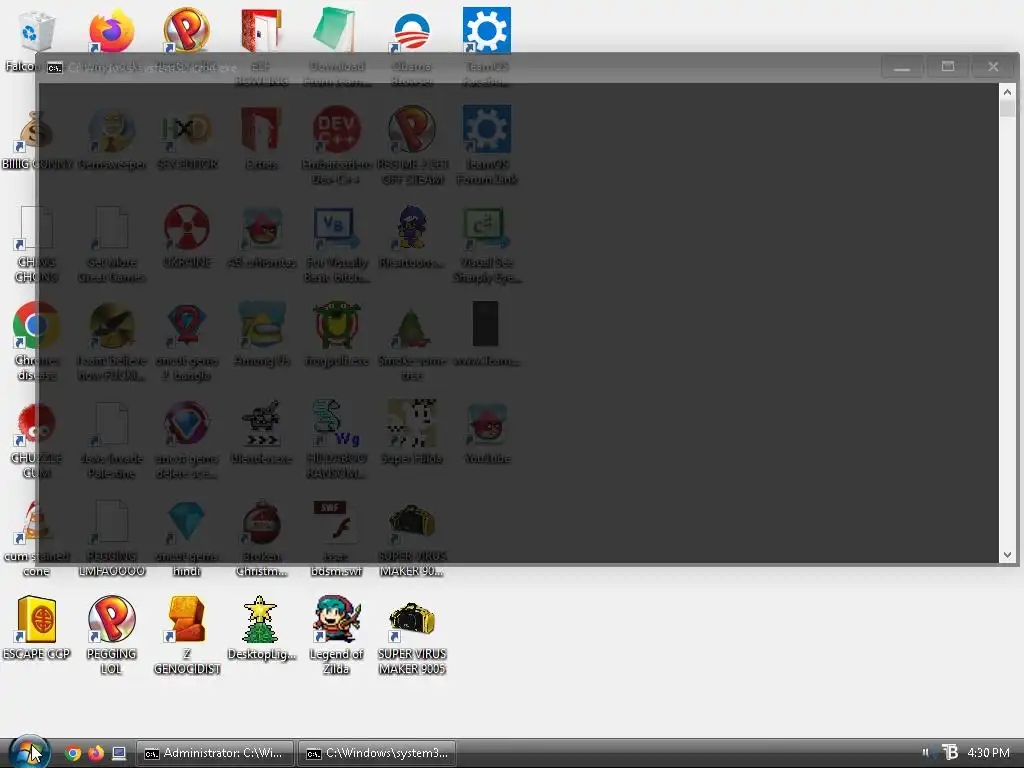Select the green notepad icon on the desktop
Viewport: 1024px width, 768px height.
point(335,30)
